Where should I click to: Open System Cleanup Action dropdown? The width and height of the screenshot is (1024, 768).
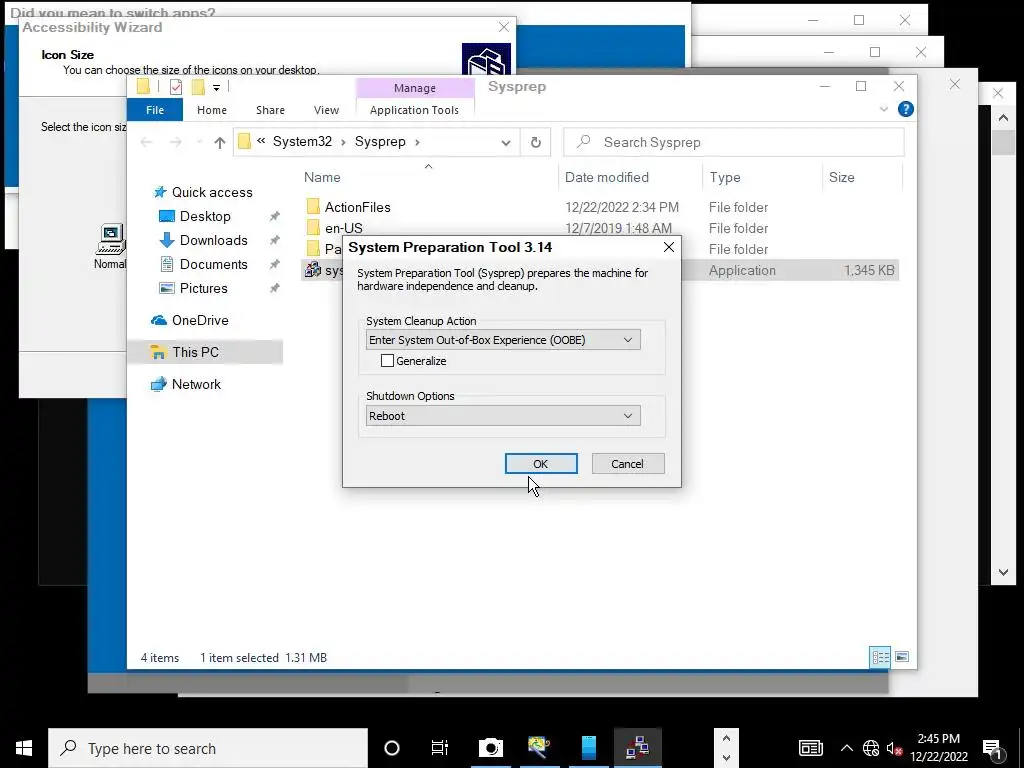pyautogui.click(x=503, y=340)
